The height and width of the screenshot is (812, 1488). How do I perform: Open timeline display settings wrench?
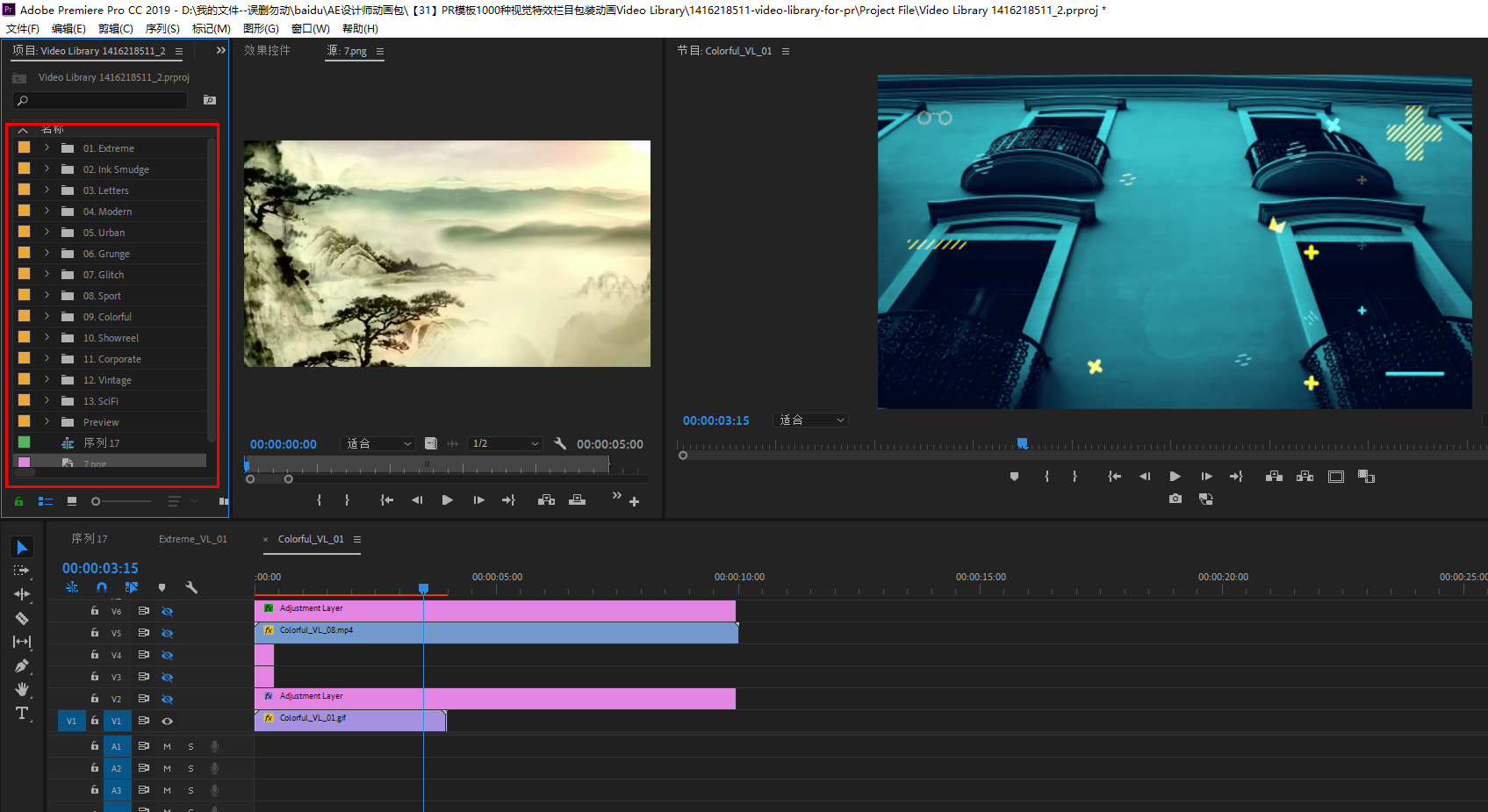191,587
